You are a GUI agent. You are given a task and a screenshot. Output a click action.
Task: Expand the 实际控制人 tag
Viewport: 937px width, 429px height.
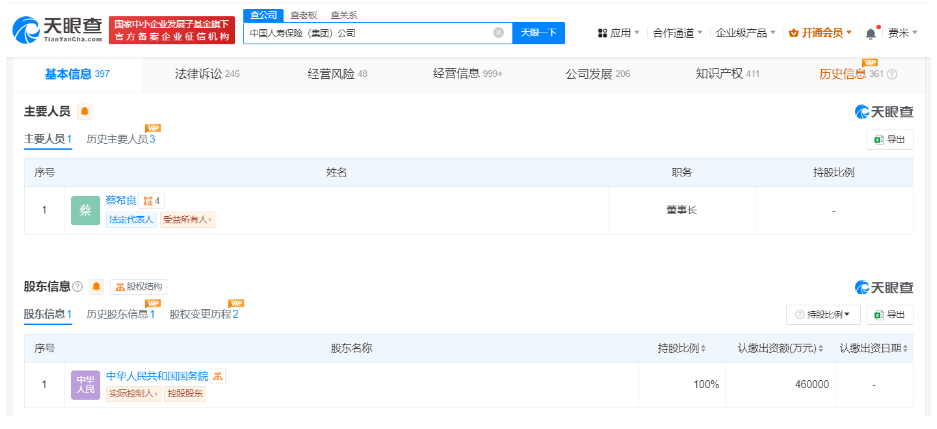pyautogui.click(x=134, y=394)
